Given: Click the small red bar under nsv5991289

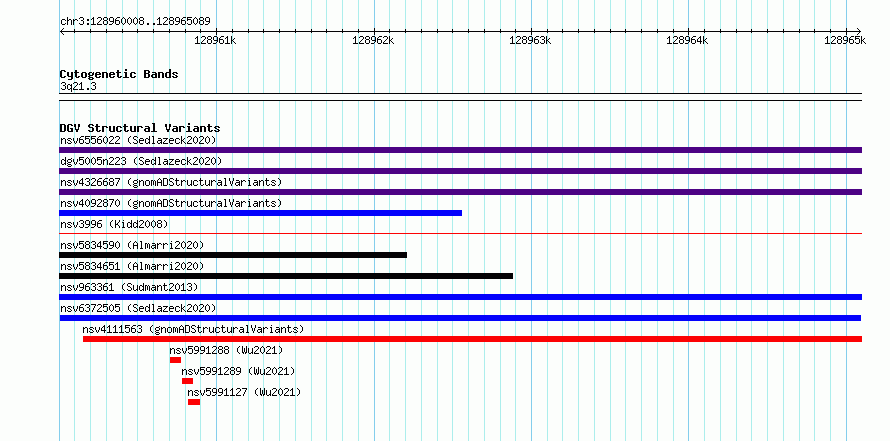Looking at the screenshot, I should [187, 381].
